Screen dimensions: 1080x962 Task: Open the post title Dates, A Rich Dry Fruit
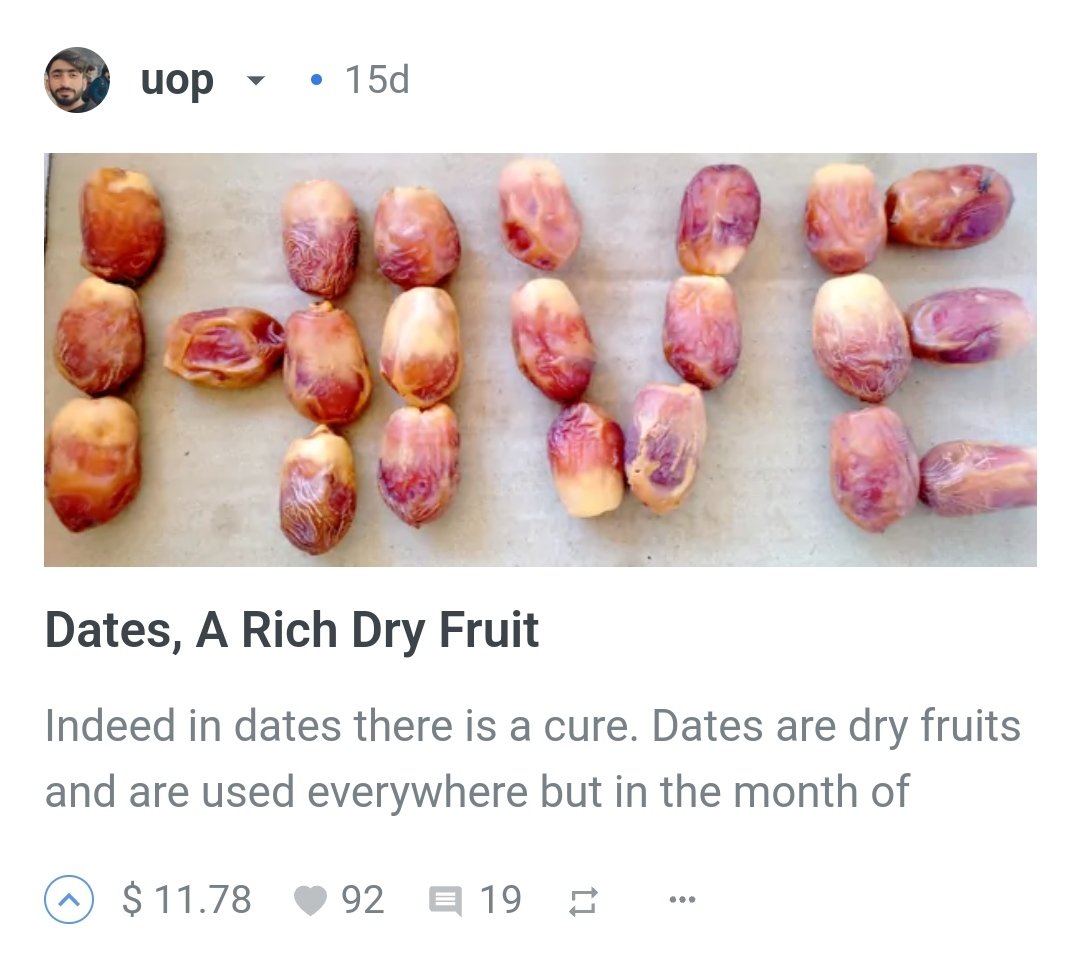point(291,629)
